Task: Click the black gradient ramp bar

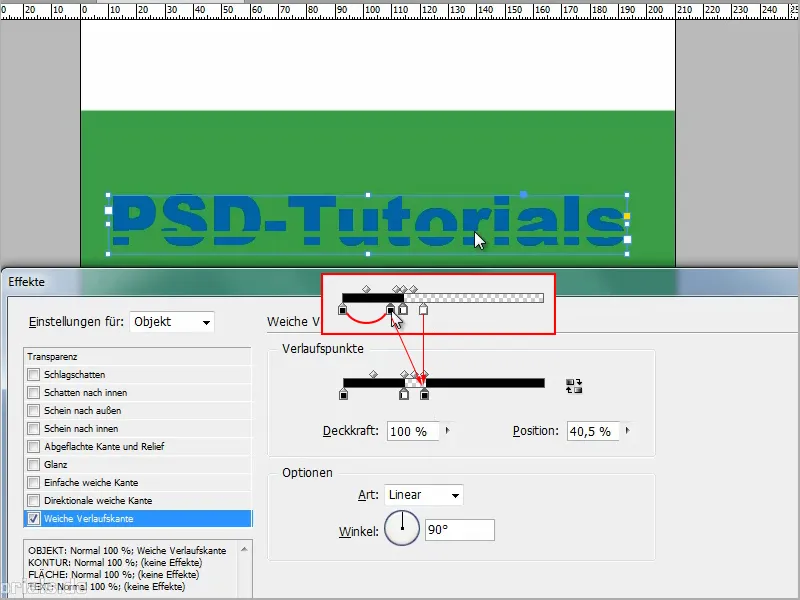Action: [x=444, y=383]
